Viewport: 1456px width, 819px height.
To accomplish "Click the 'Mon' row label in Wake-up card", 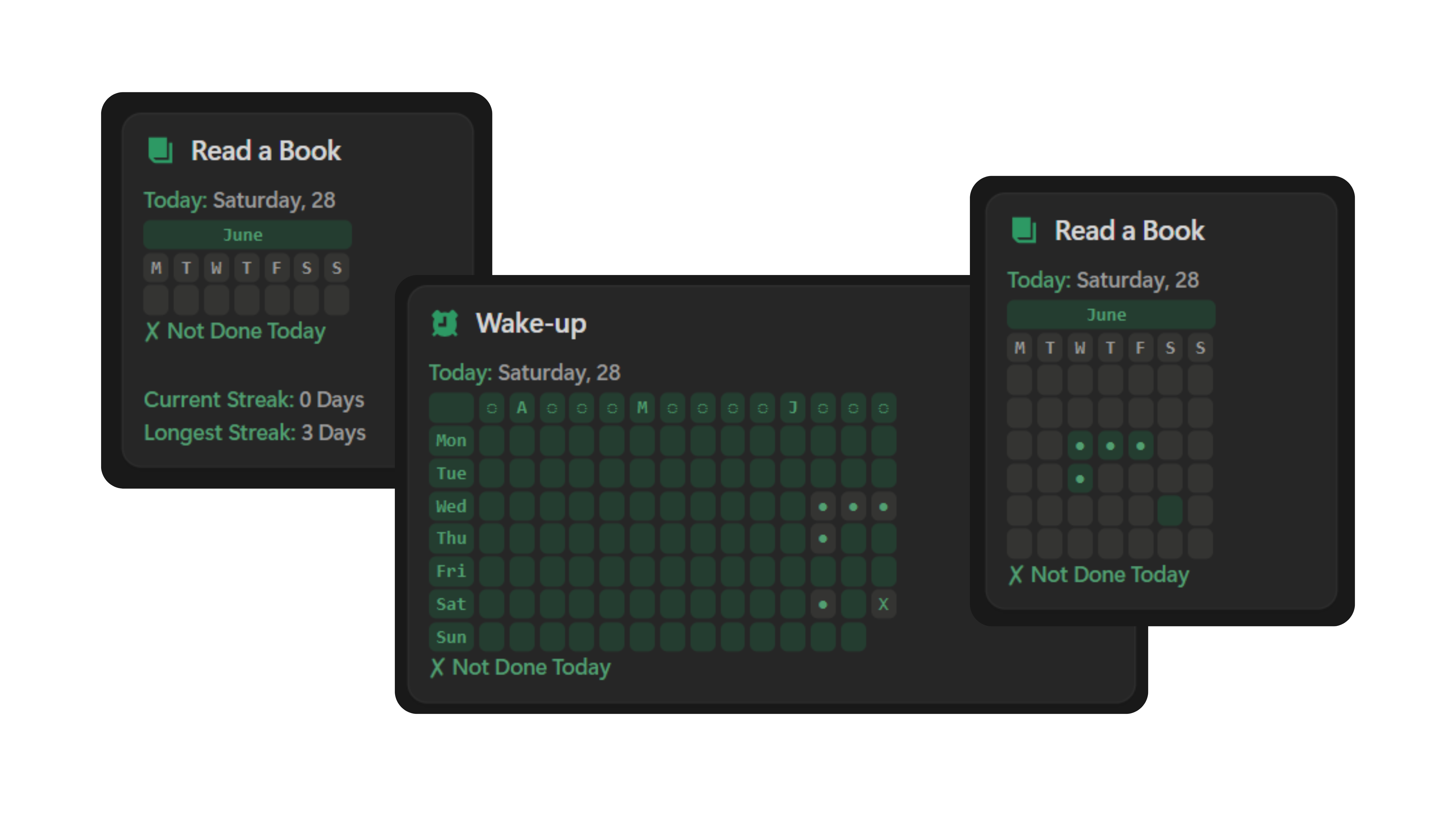I will [x=451, y=440].
